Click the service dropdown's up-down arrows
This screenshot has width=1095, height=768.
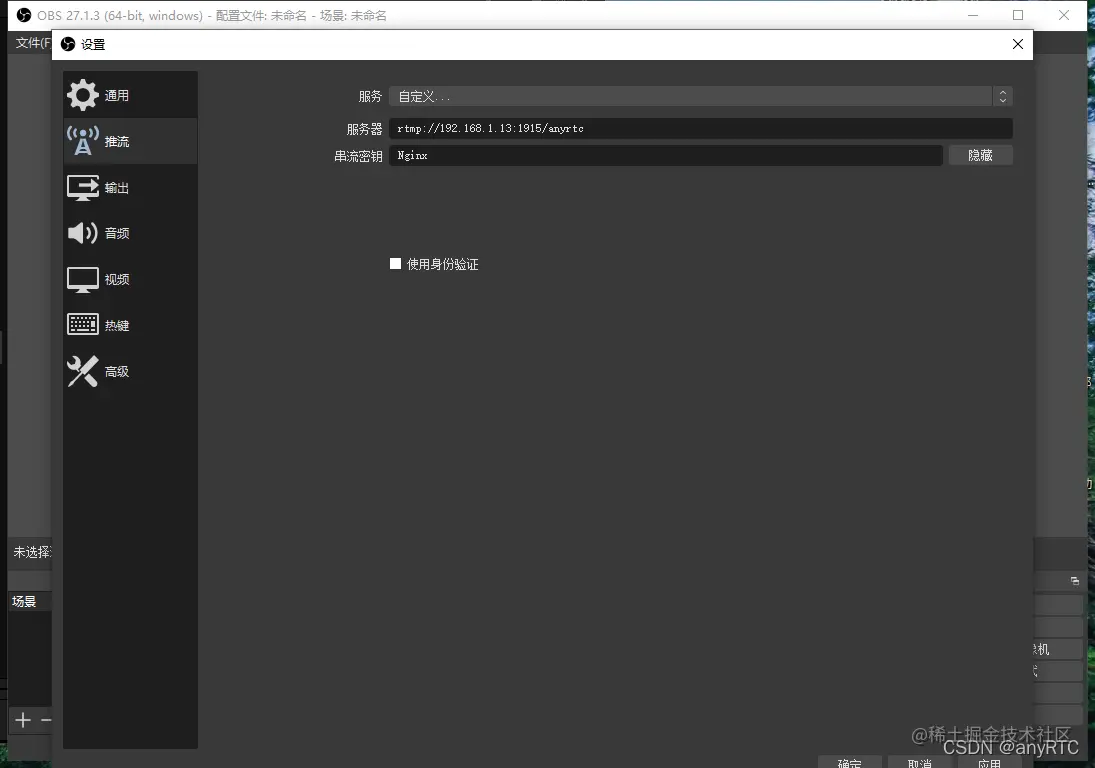pos(1003,96)
